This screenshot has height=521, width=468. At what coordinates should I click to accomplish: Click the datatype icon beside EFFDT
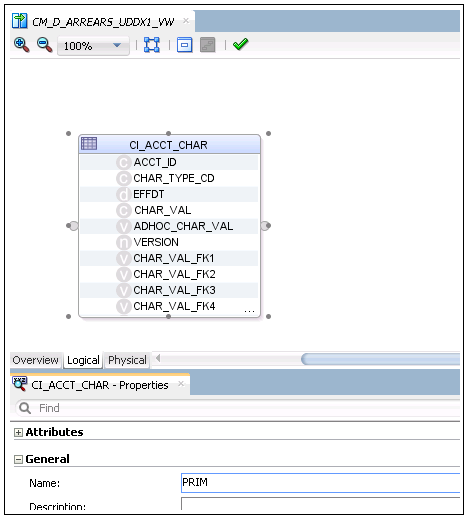[x=123, y=195]
